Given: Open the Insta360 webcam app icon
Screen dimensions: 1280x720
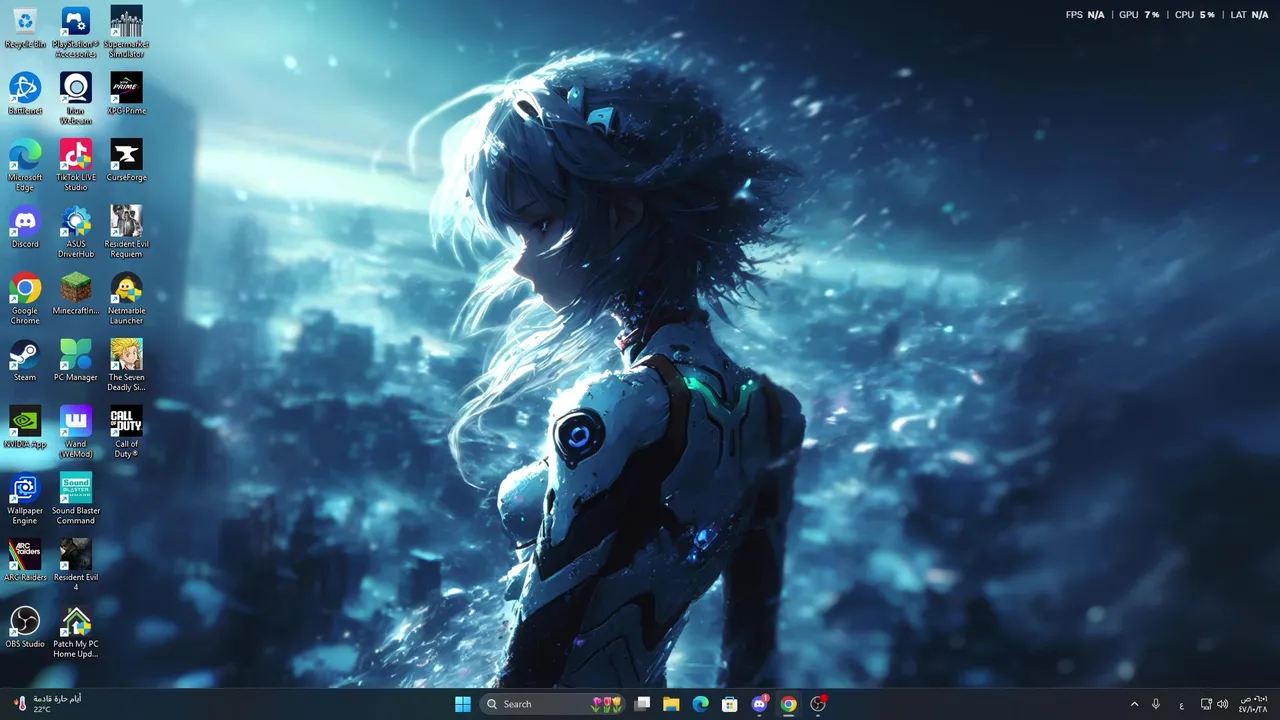Looking at the screenshot, I should click(x=76, y=98).
